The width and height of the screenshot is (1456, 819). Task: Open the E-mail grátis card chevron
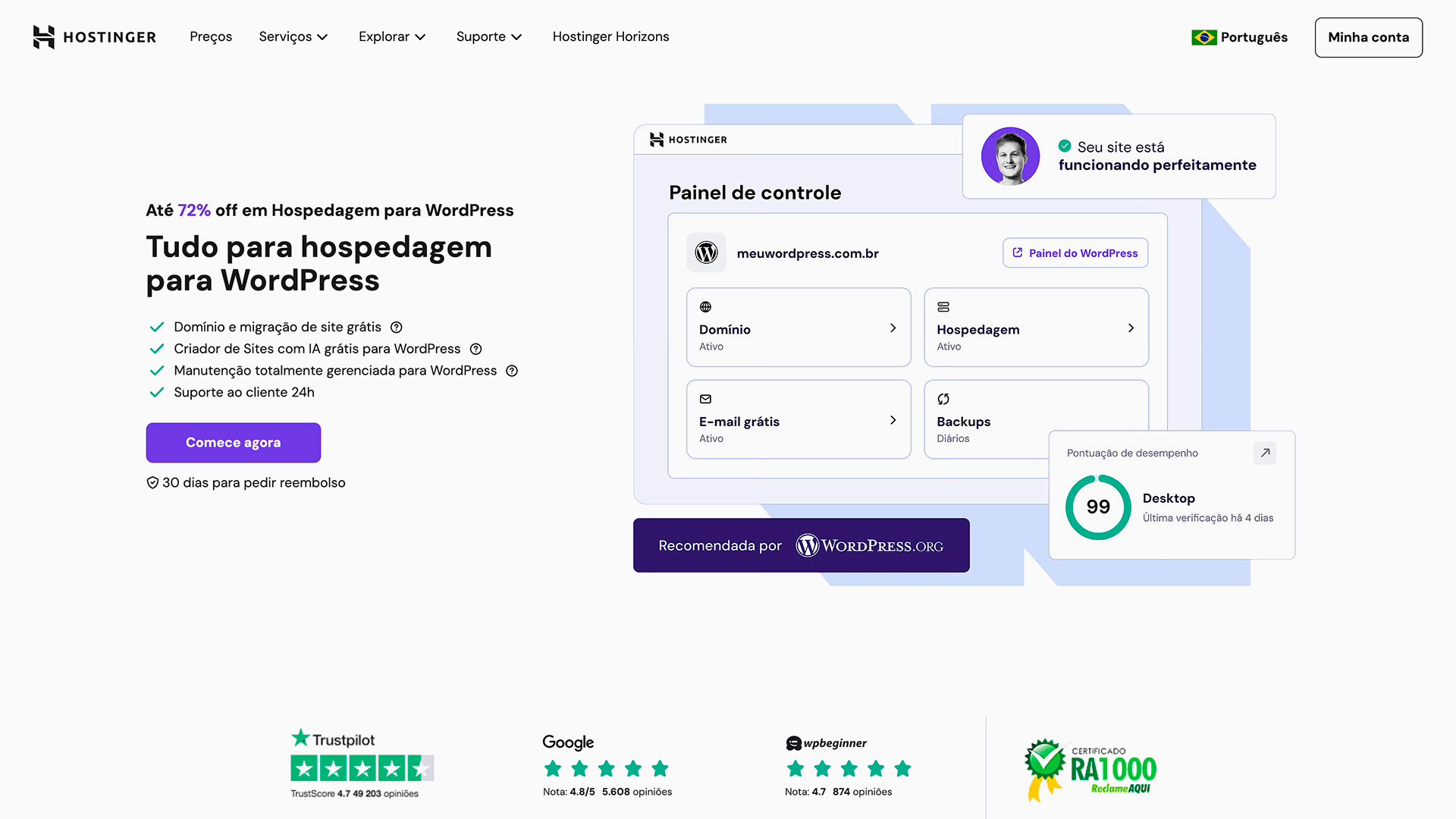(893, 420)
